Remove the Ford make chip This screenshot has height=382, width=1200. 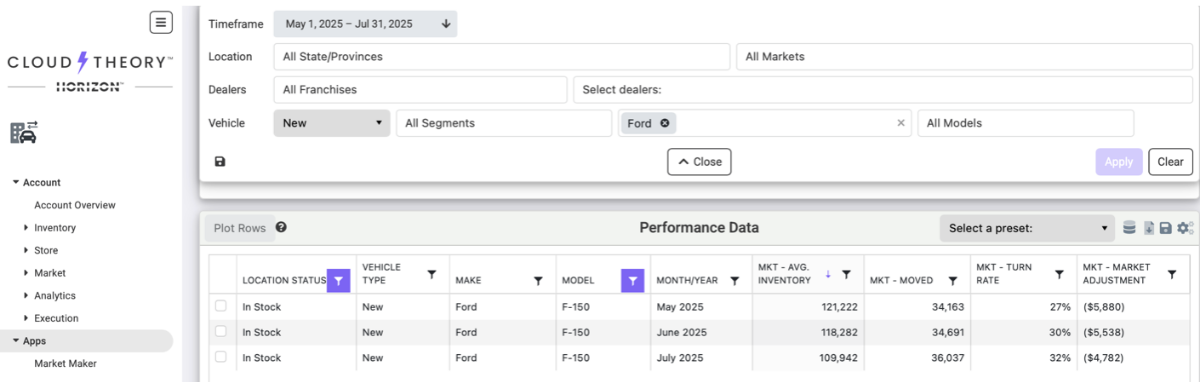point(665,123)
